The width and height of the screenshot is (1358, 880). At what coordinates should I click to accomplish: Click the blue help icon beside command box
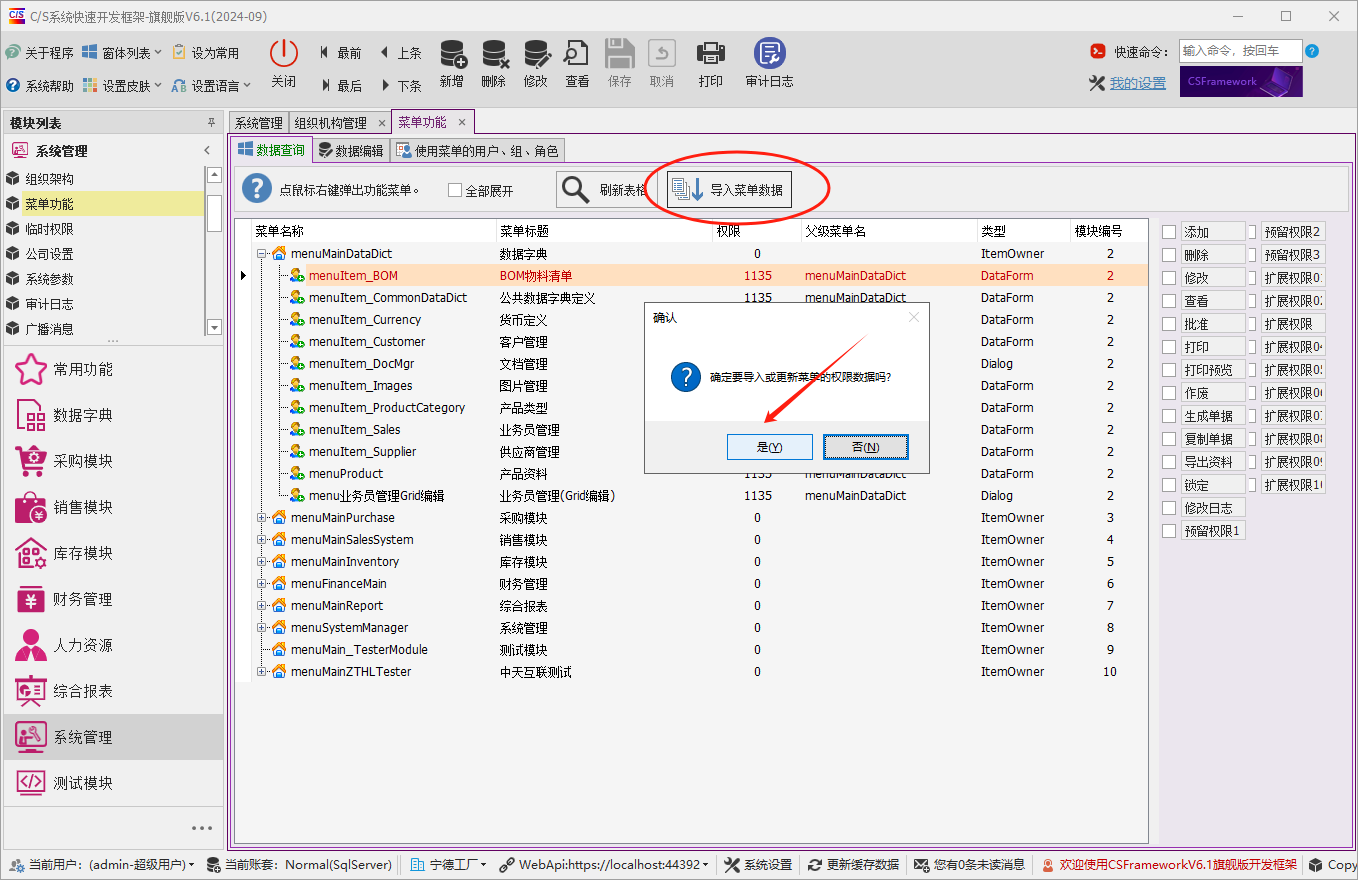click(x=1312, y=51)
